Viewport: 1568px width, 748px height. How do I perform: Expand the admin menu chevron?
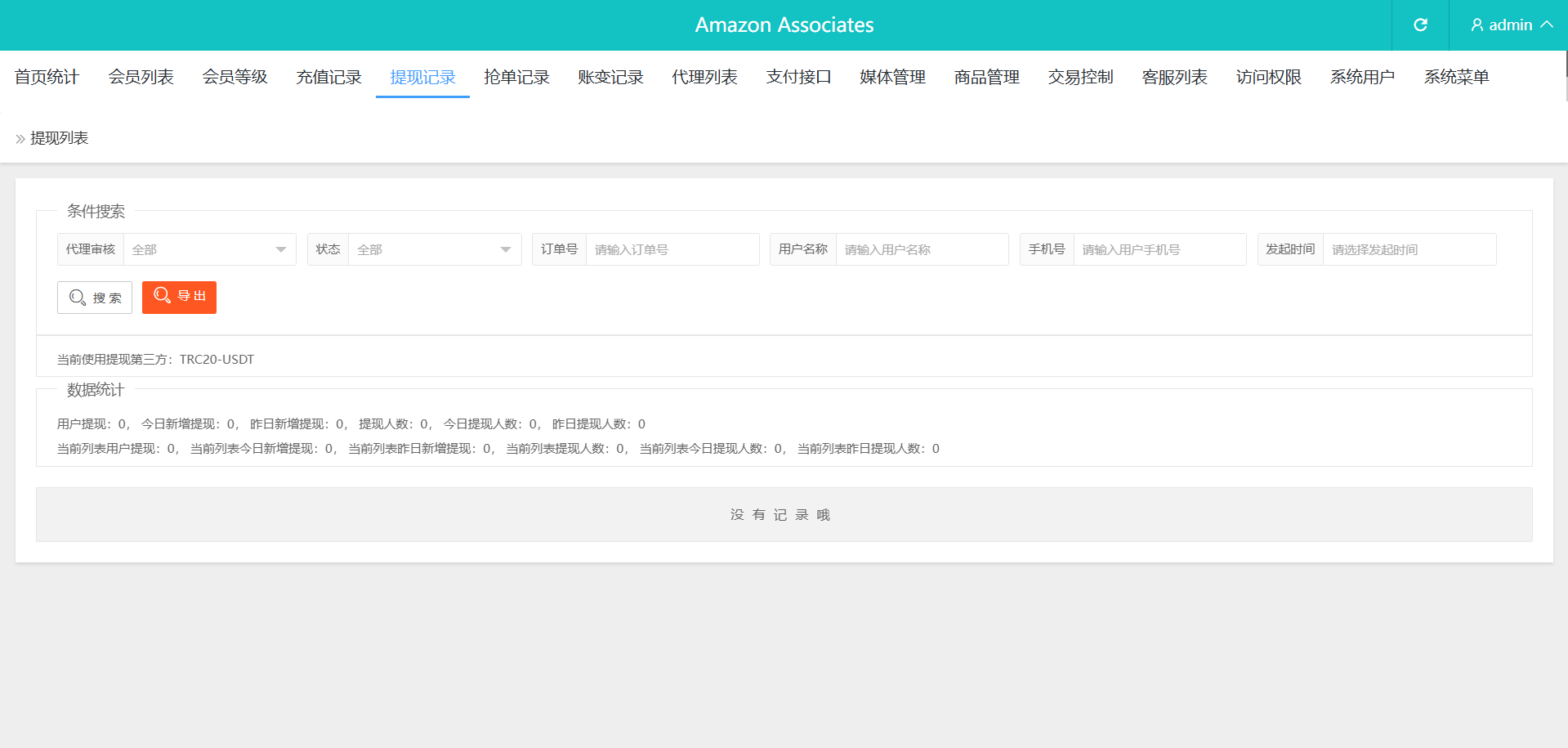(x=1547, y=25)
